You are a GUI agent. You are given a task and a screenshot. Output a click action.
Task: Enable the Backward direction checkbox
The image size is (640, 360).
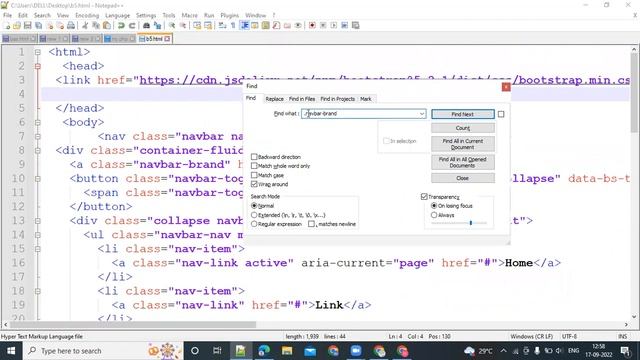point(254,157)
